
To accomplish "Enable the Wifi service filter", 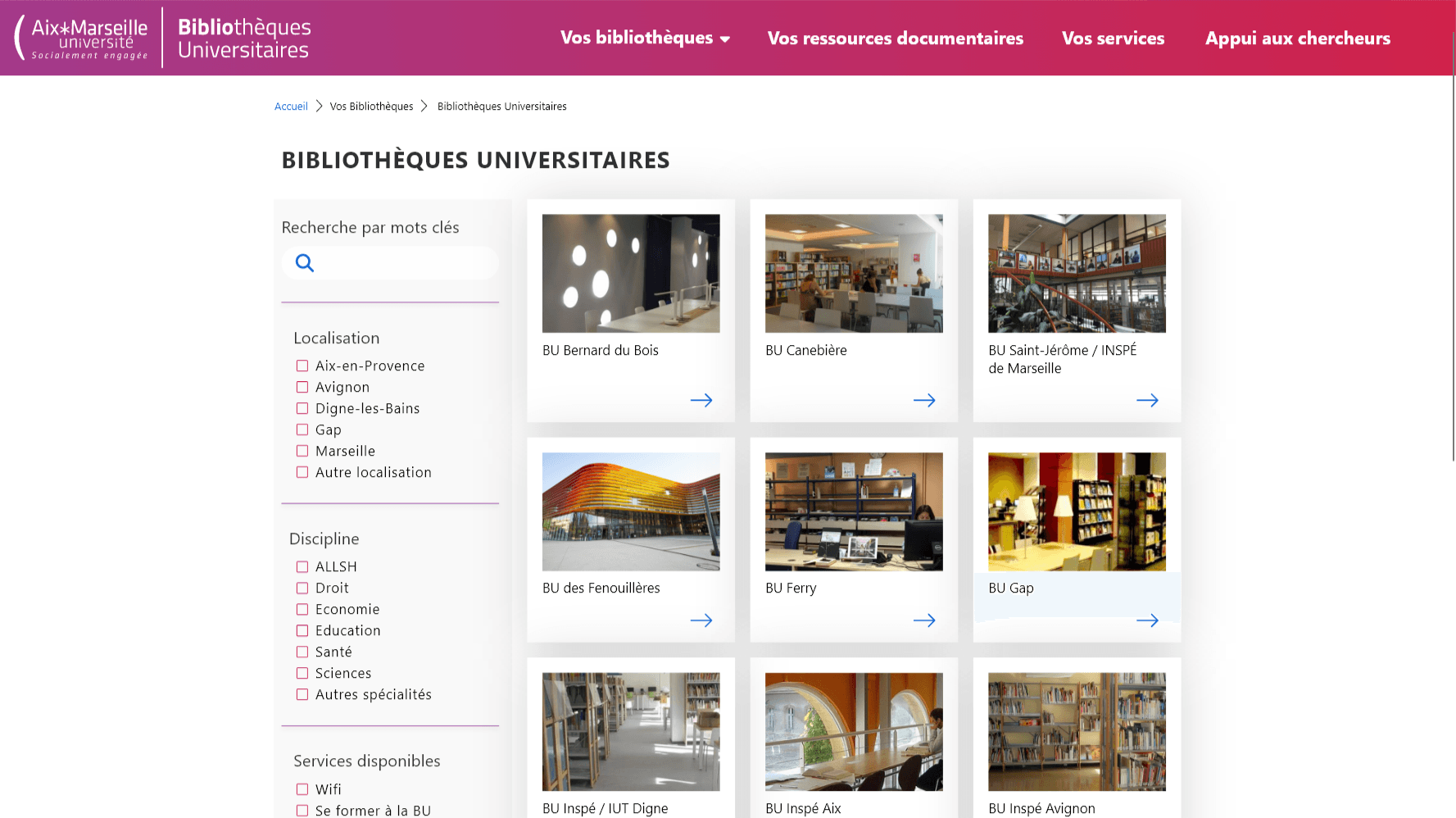I will [302, 789].
